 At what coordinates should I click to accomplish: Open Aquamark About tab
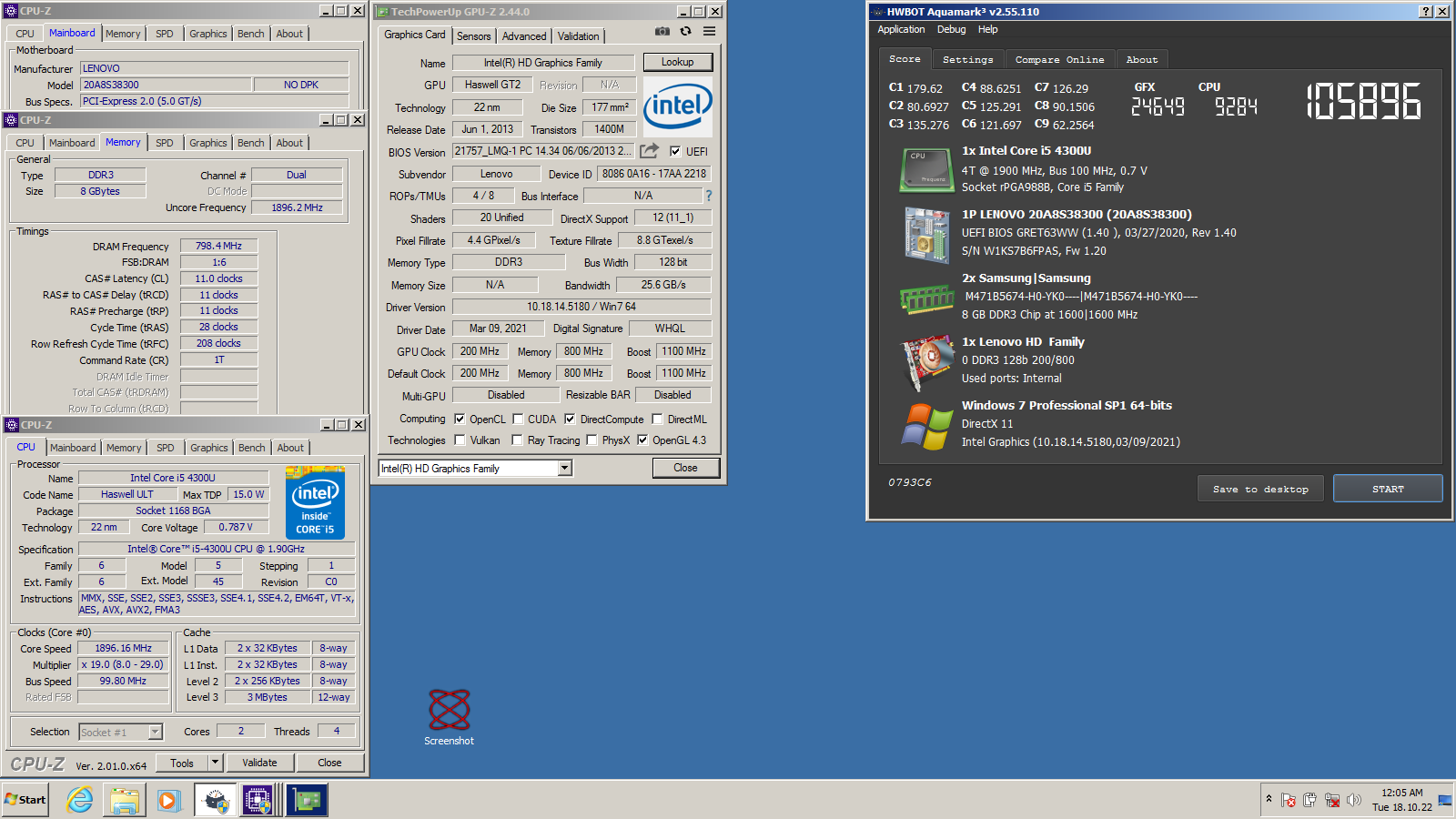click(1142, 59)
